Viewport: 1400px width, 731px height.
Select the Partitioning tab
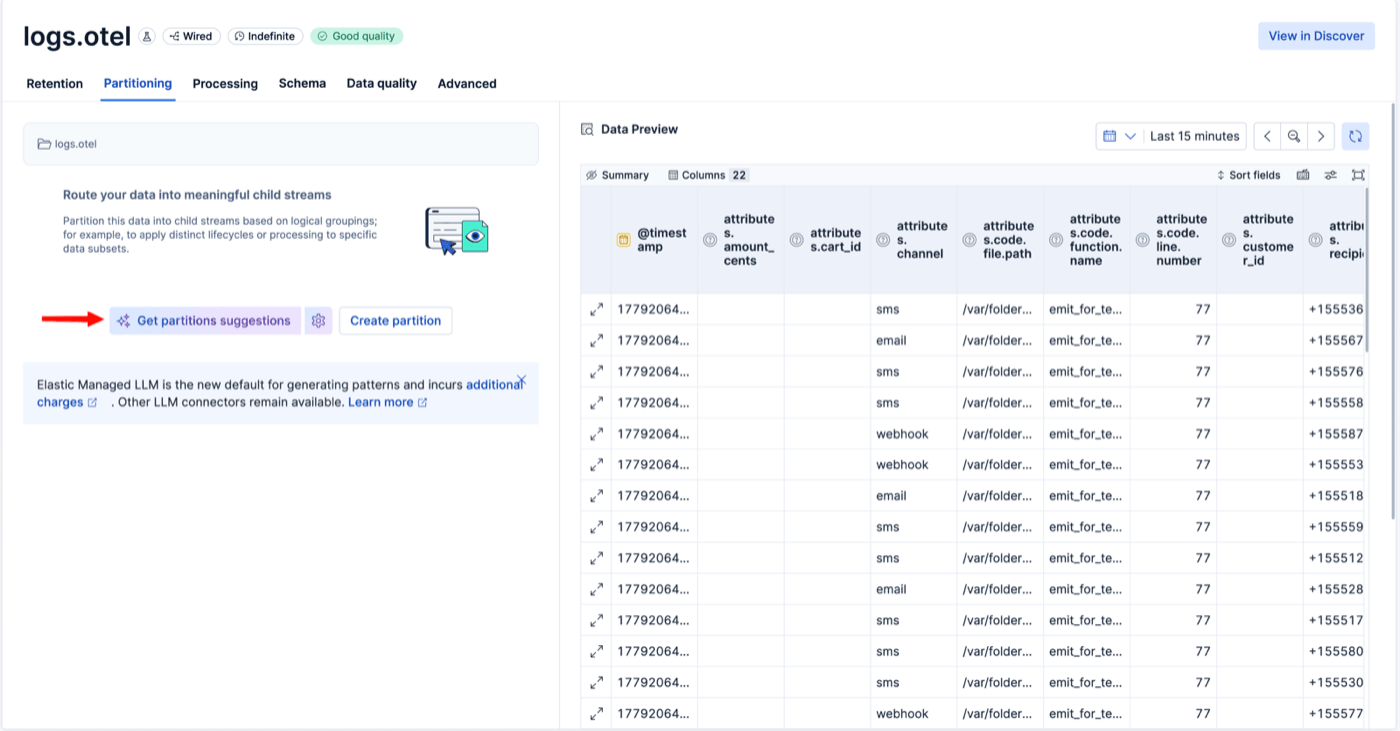(x=138, y=84)
